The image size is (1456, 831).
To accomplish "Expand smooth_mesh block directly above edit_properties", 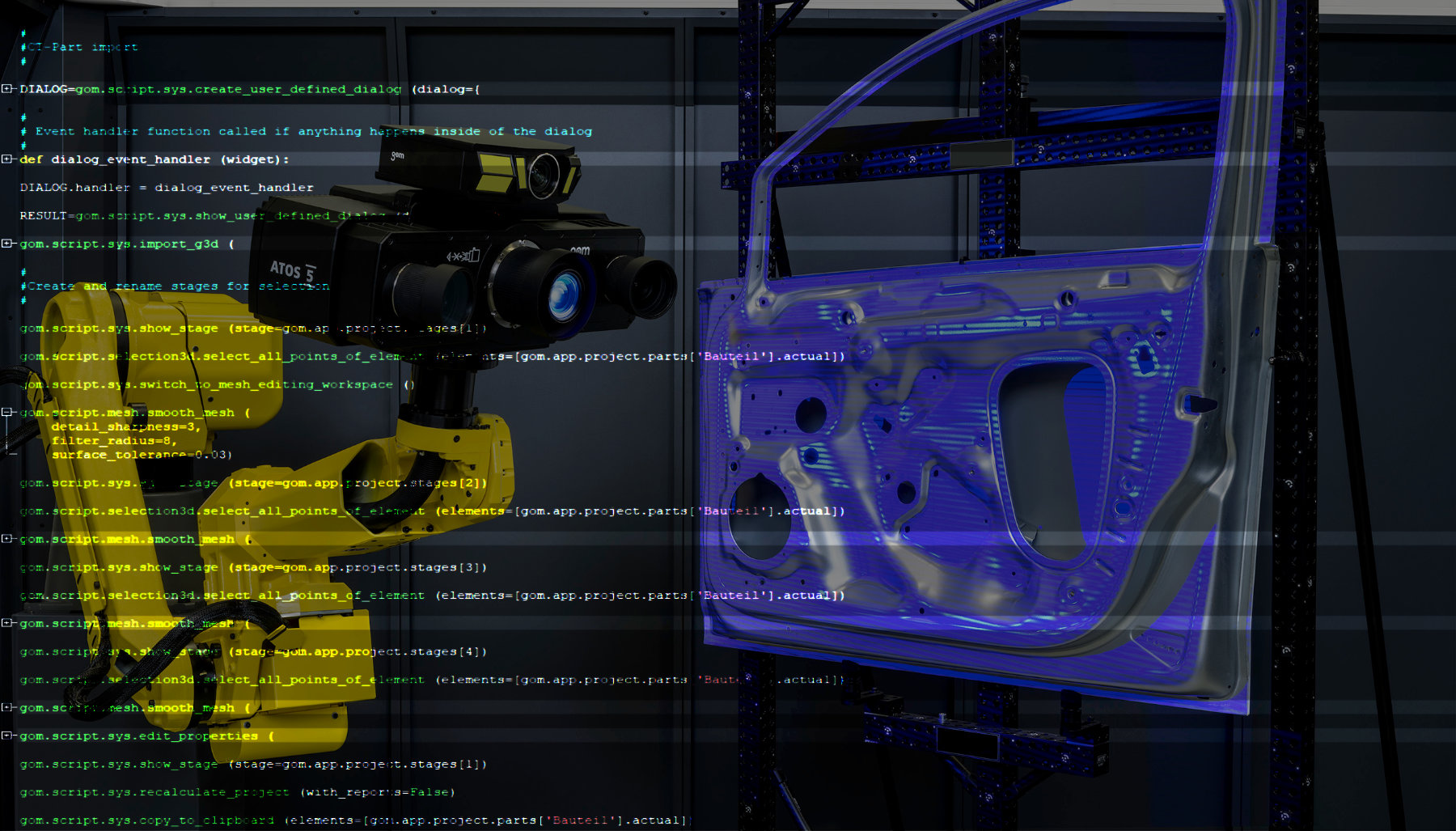I will (x=6, y=708).
